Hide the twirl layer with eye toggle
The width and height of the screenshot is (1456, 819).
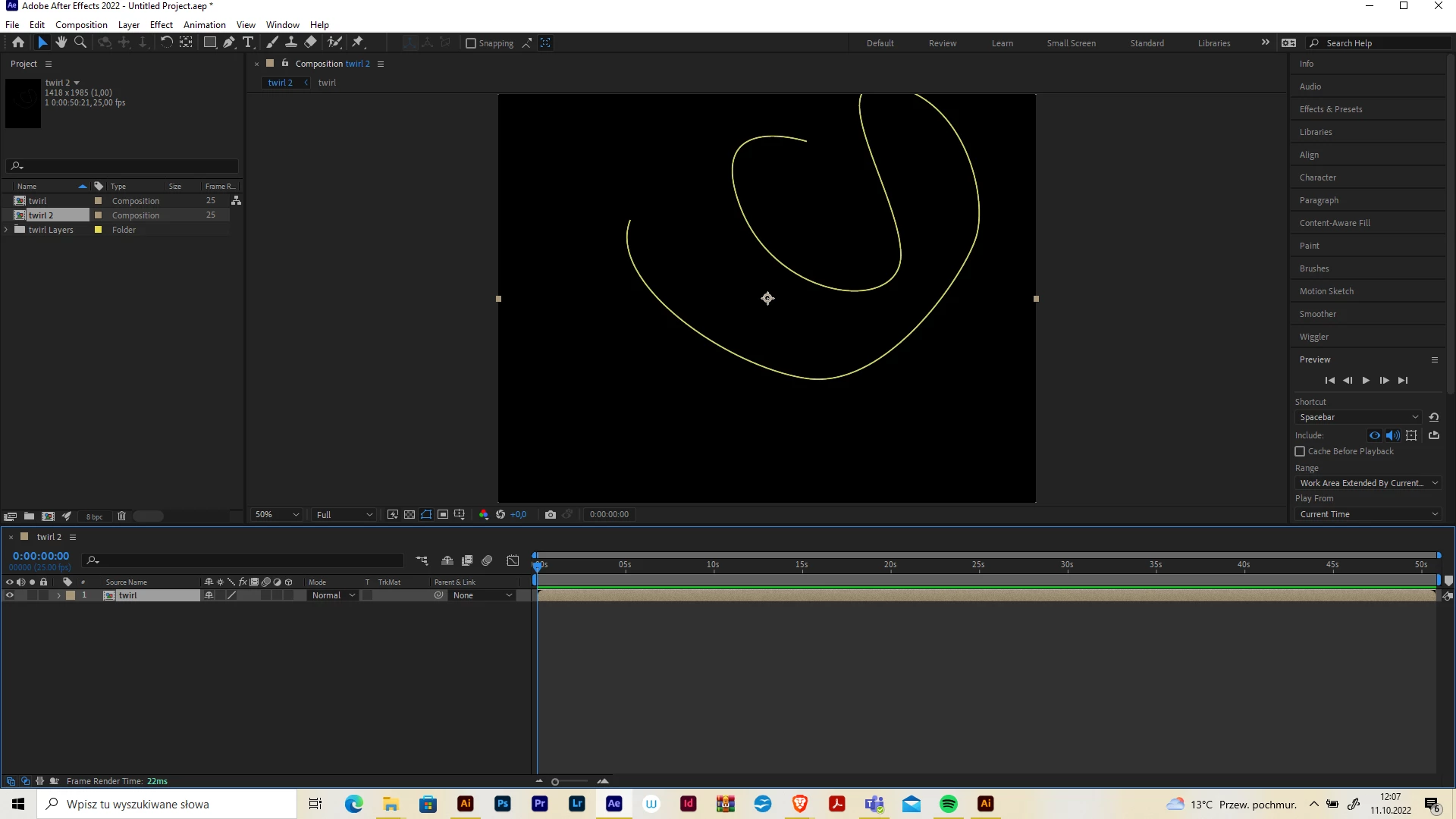10,596
